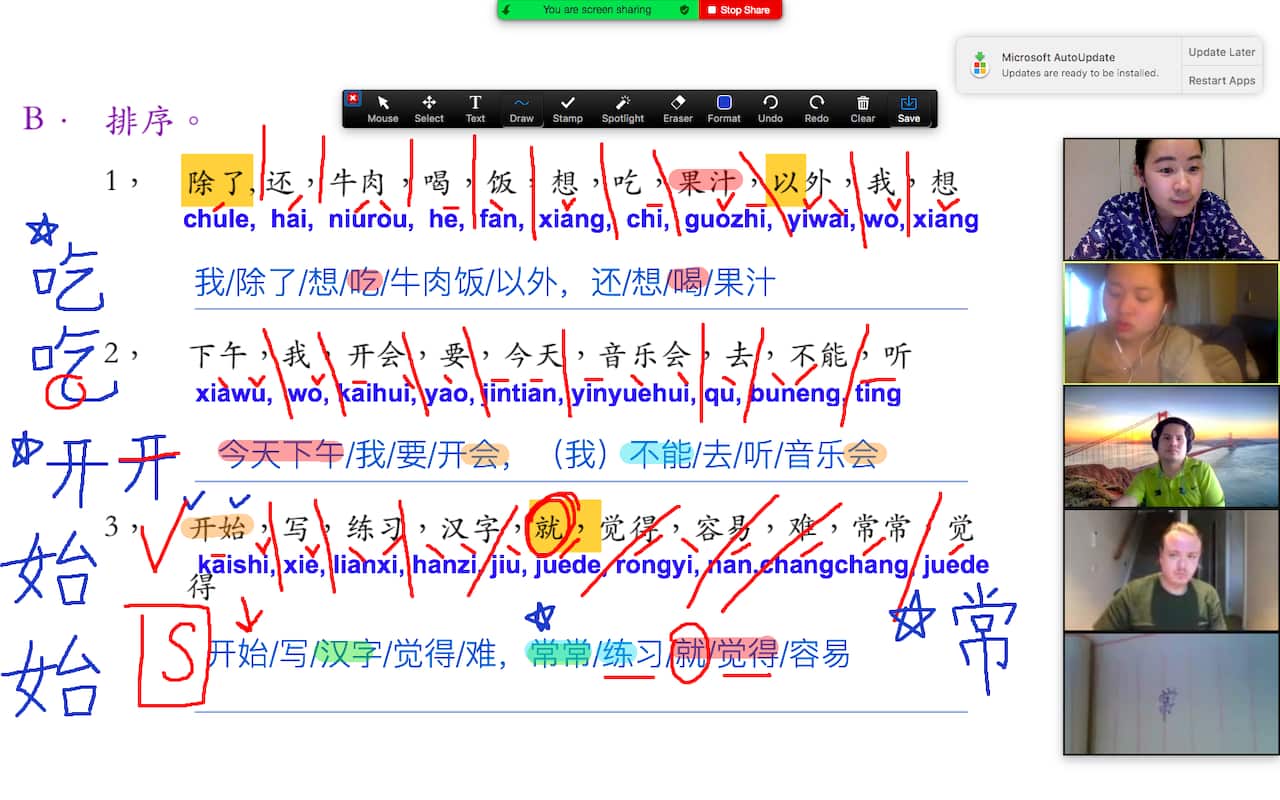The image size is (1280, 800).
Task: Select the top participant video thumbnail
Action: pyautogui.click(x=1170, y=199)
